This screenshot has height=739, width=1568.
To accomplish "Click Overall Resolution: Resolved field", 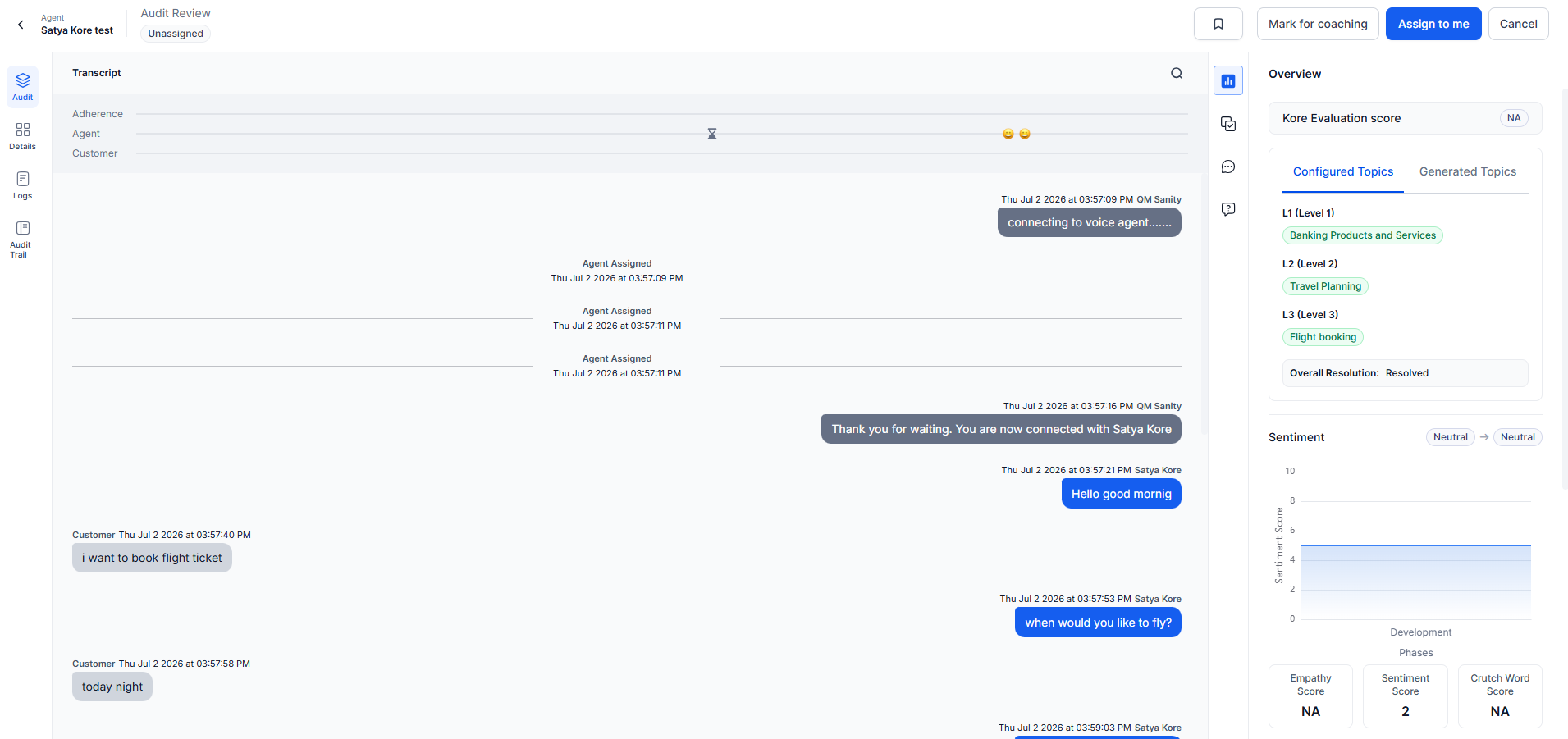I will click(1405, 373).
